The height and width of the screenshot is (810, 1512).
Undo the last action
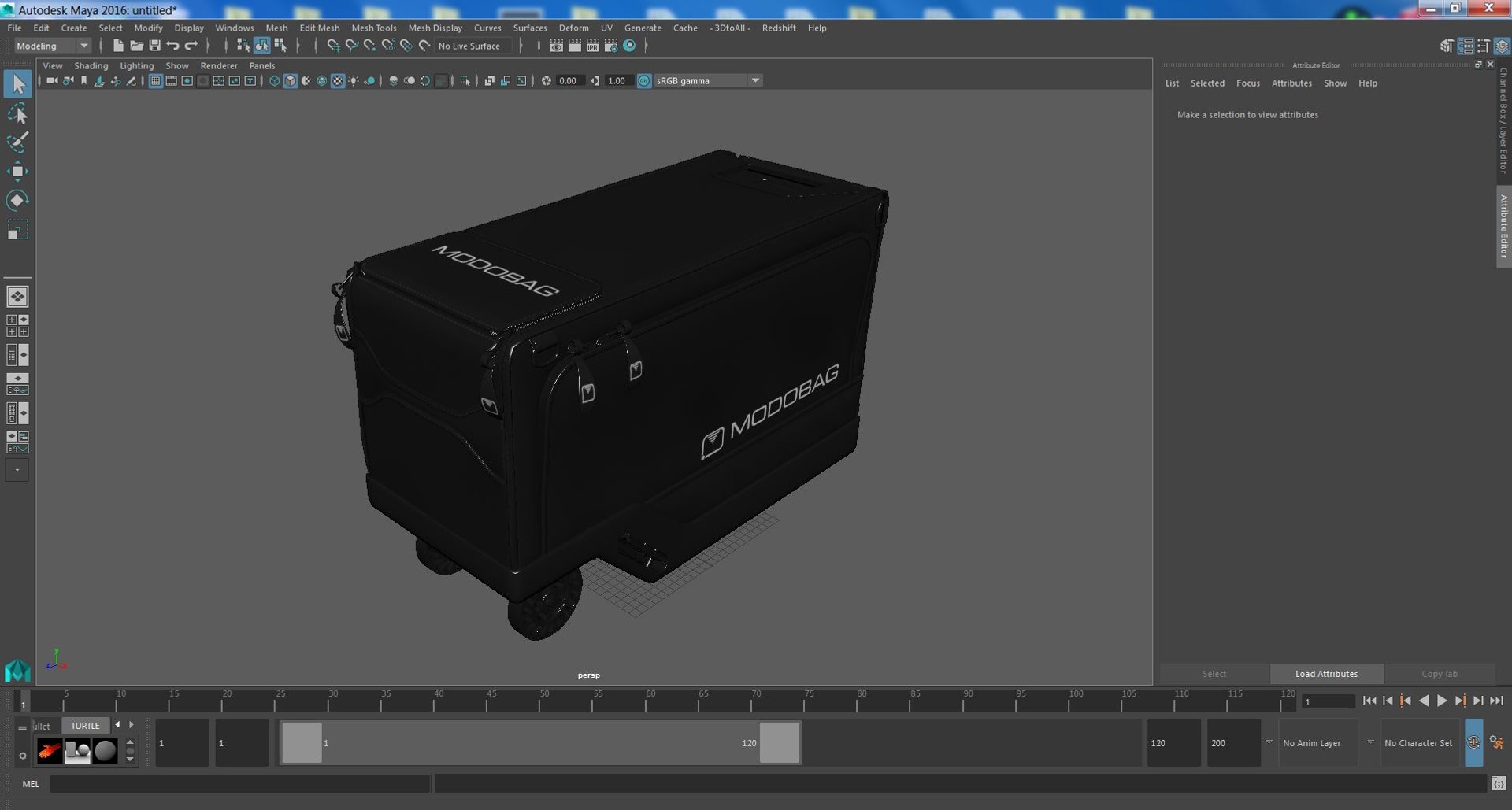(x=172, y=46)
